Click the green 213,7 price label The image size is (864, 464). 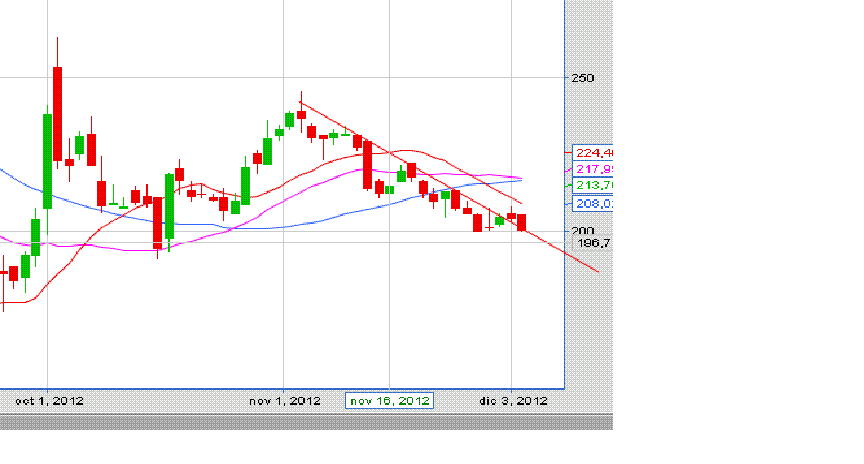point(592,185)
